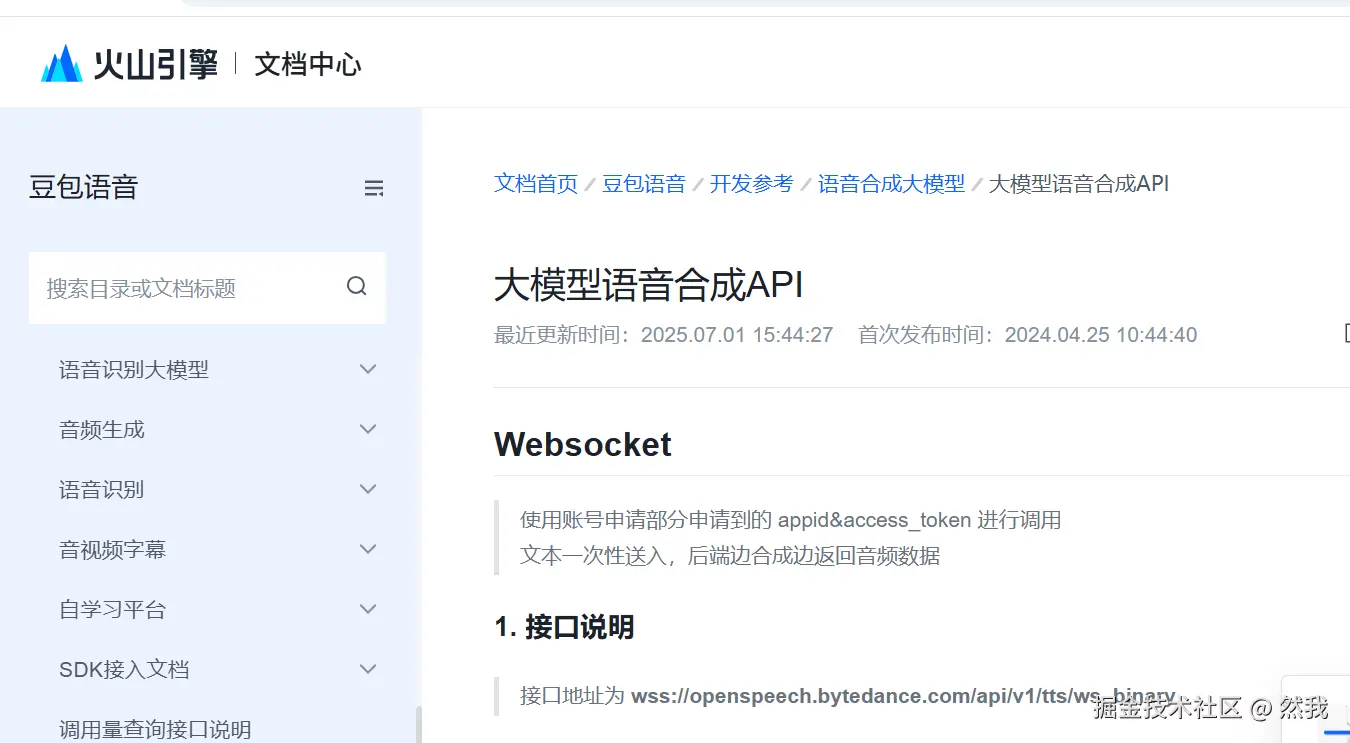The width and height of the screenshot is (1350, 743).
Task: Click the Volcano Engine logo icon
Action: coord(62,63)
